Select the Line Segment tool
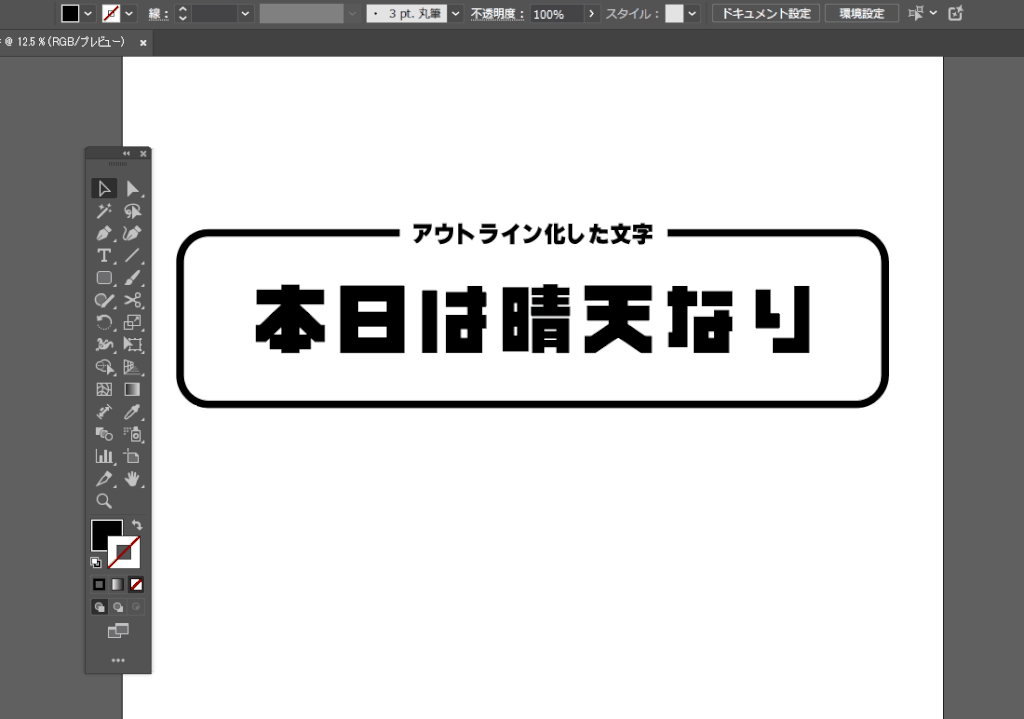Screen dimensions: 1024x719 tap(133, 255)
